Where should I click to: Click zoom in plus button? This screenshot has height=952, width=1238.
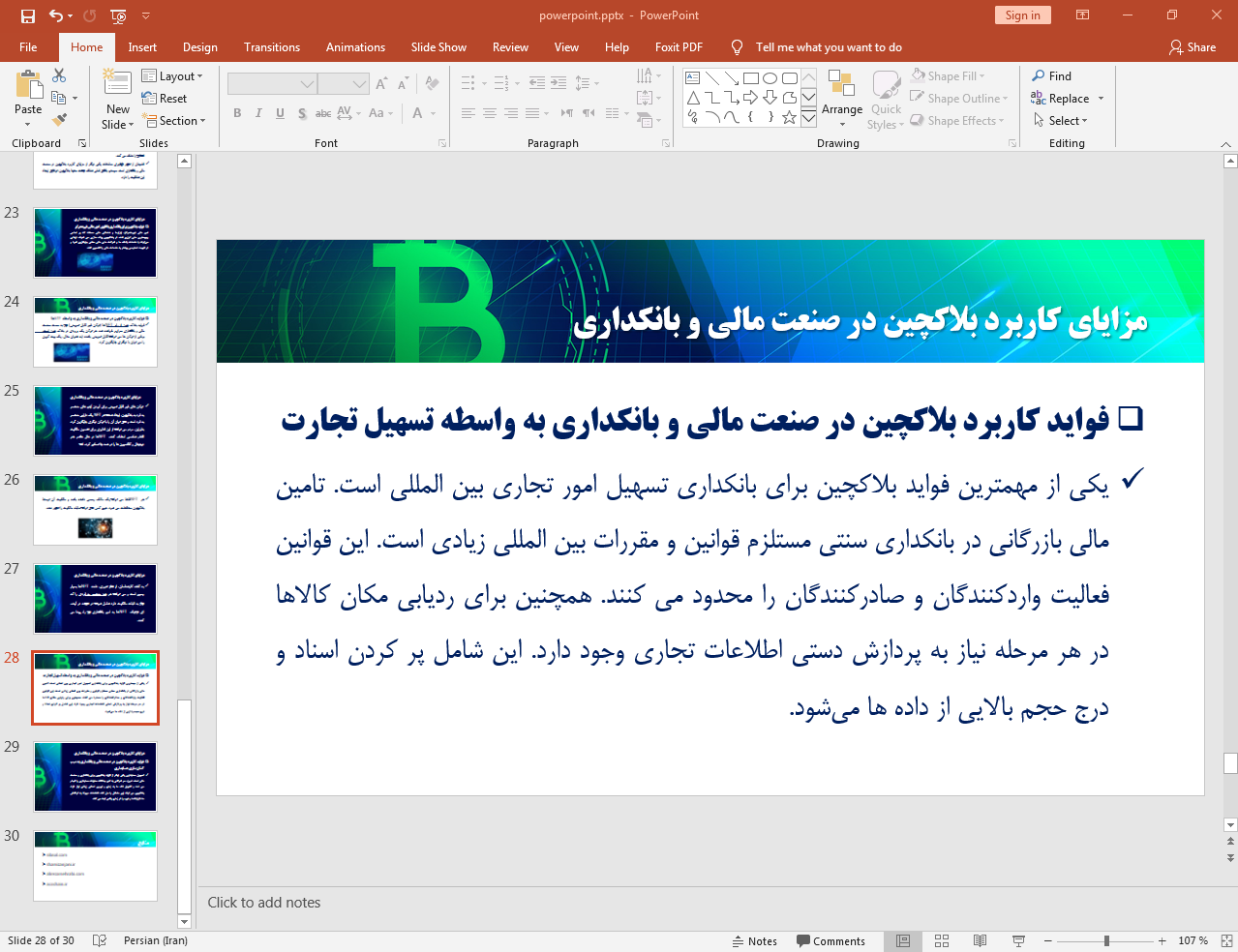pos(1162,940)
